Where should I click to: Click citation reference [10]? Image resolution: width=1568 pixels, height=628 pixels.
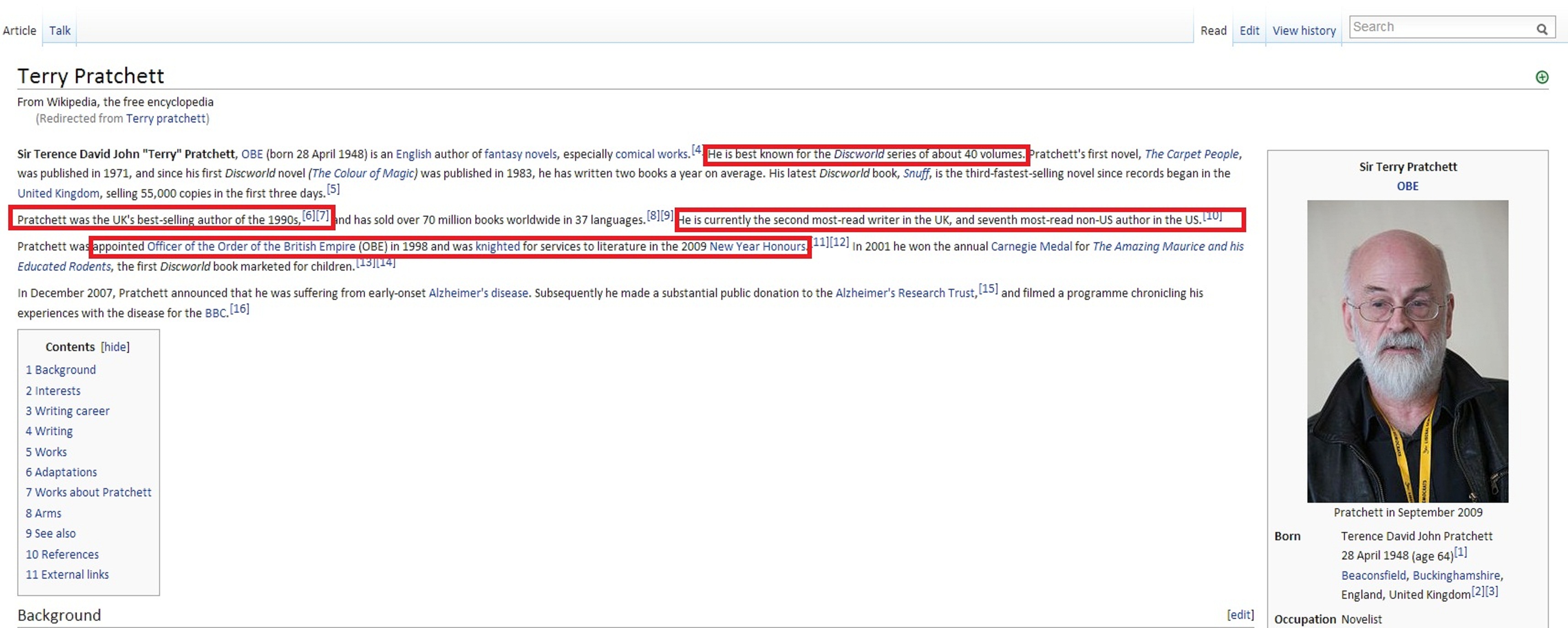[1212, 215]
